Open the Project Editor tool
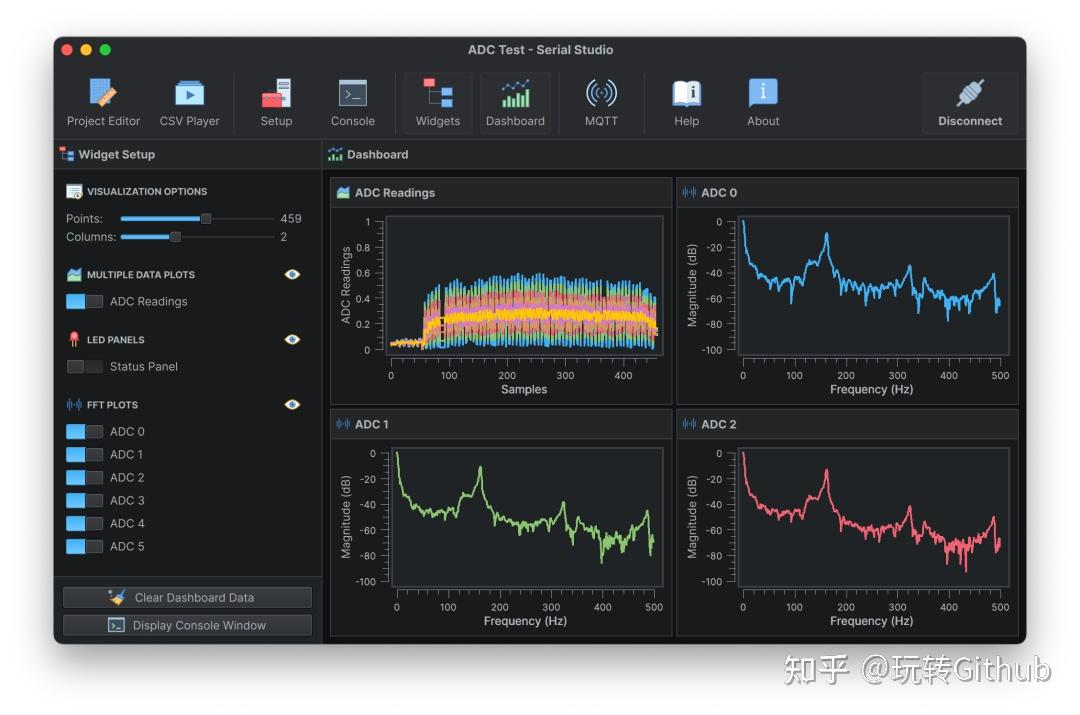The width and height of the screenshot is (1080, 715). [x=103, y=102]
